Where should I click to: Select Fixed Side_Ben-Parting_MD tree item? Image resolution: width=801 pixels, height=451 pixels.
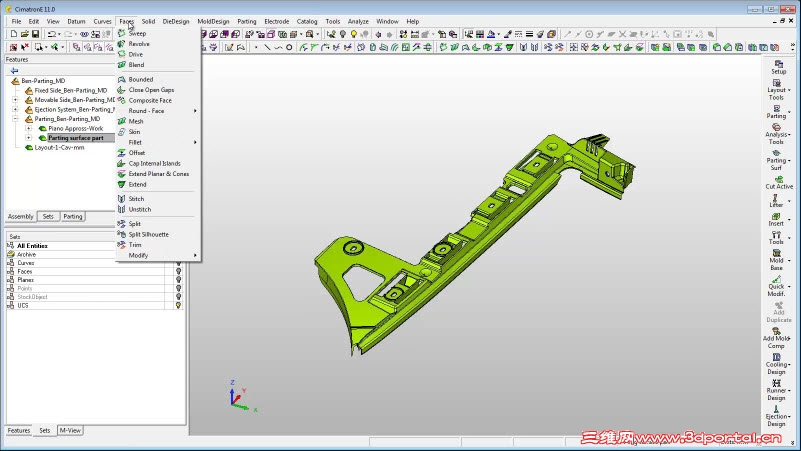(x=70, y=90)
